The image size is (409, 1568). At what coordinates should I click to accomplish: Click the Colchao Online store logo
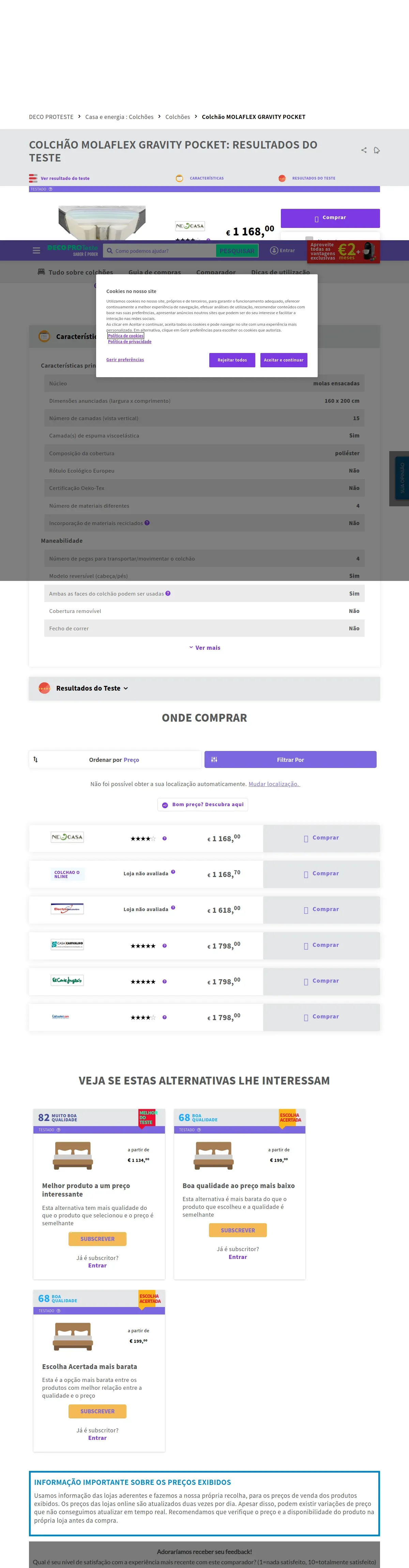[x=67, y=874]
